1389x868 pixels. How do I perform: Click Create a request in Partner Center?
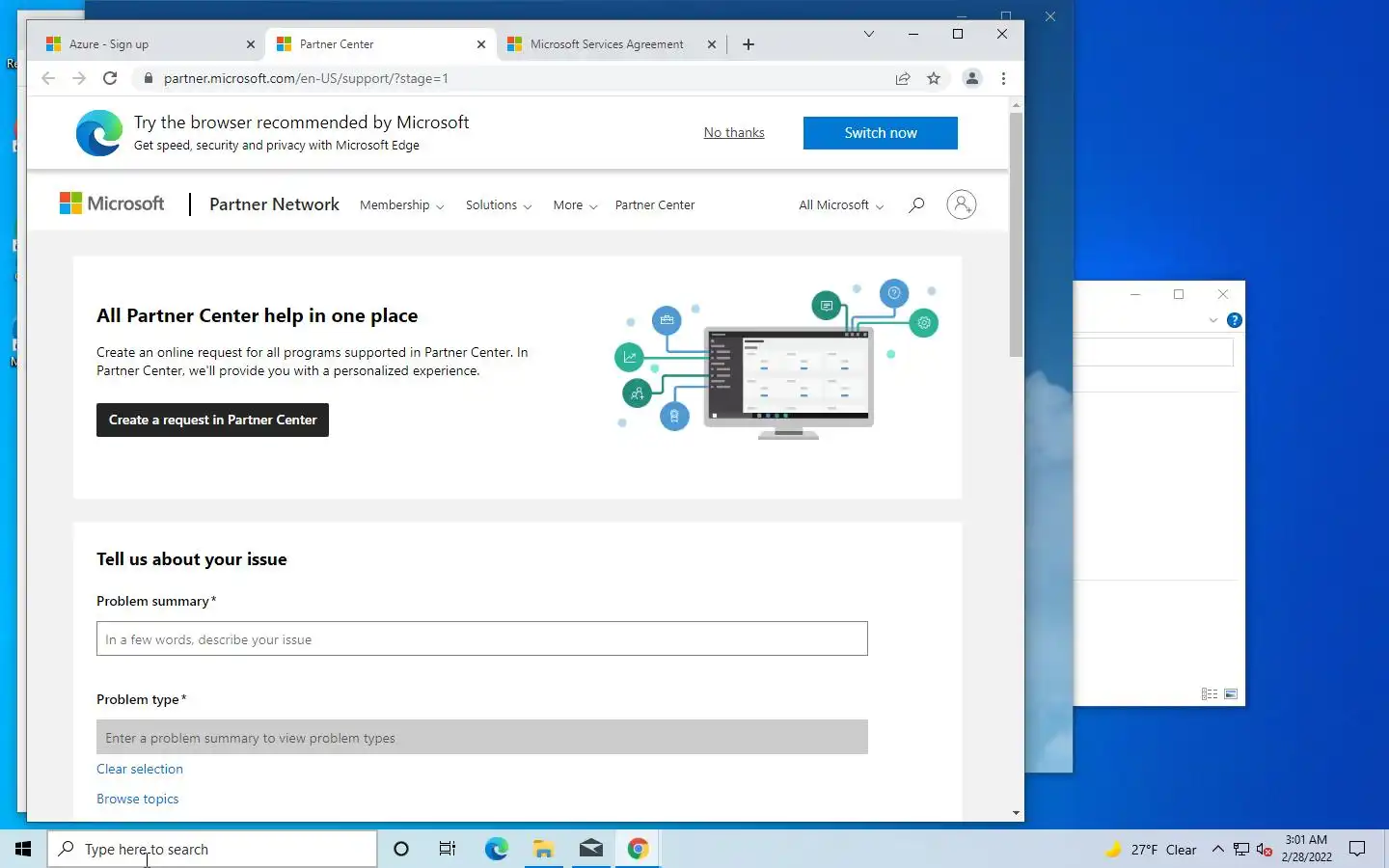point(212,420)
